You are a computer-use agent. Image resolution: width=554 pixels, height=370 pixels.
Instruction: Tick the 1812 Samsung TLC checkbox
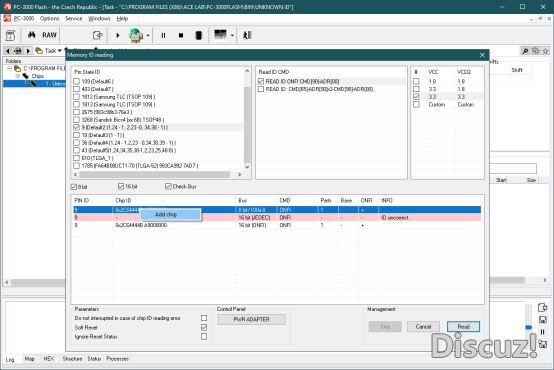pyautogui.click(x=76, y=96)
